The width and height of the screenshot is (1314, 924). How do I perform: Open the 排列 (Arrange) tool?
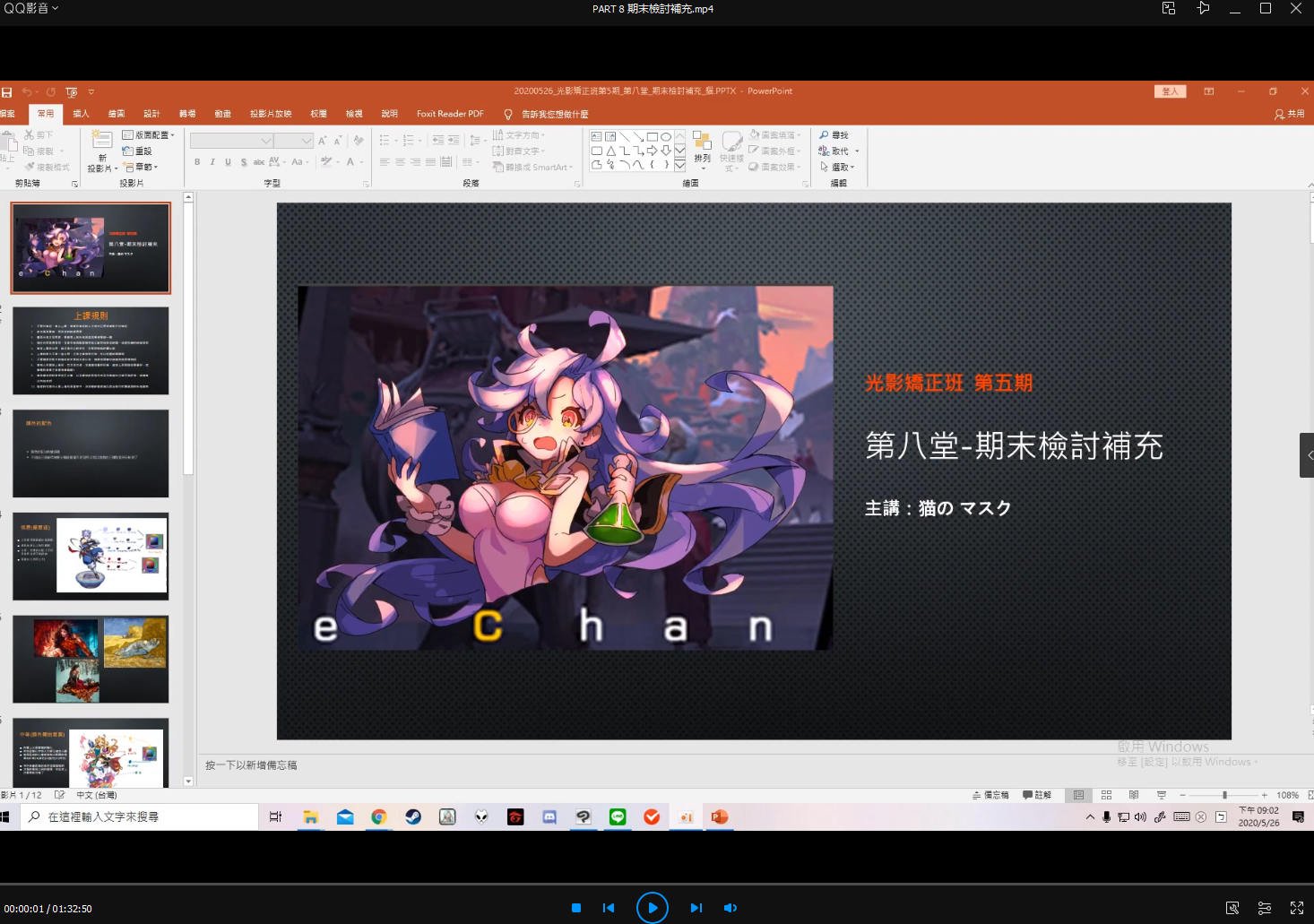point(702,151)
